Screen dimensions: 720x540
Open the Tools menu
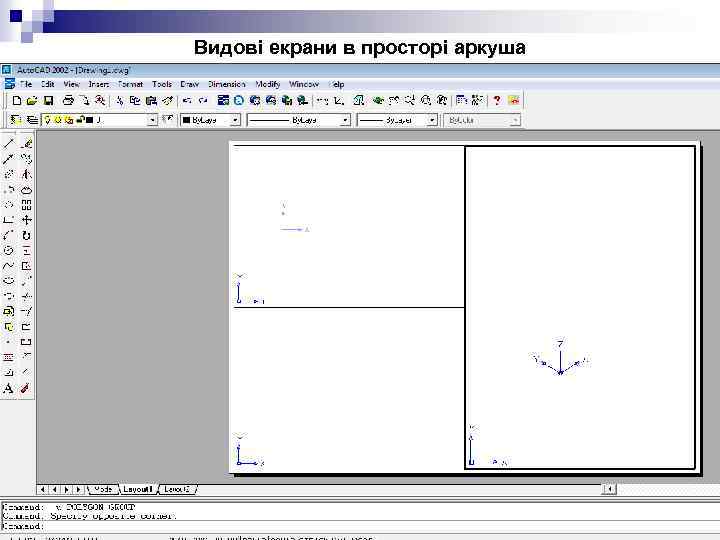click(162, 84)
